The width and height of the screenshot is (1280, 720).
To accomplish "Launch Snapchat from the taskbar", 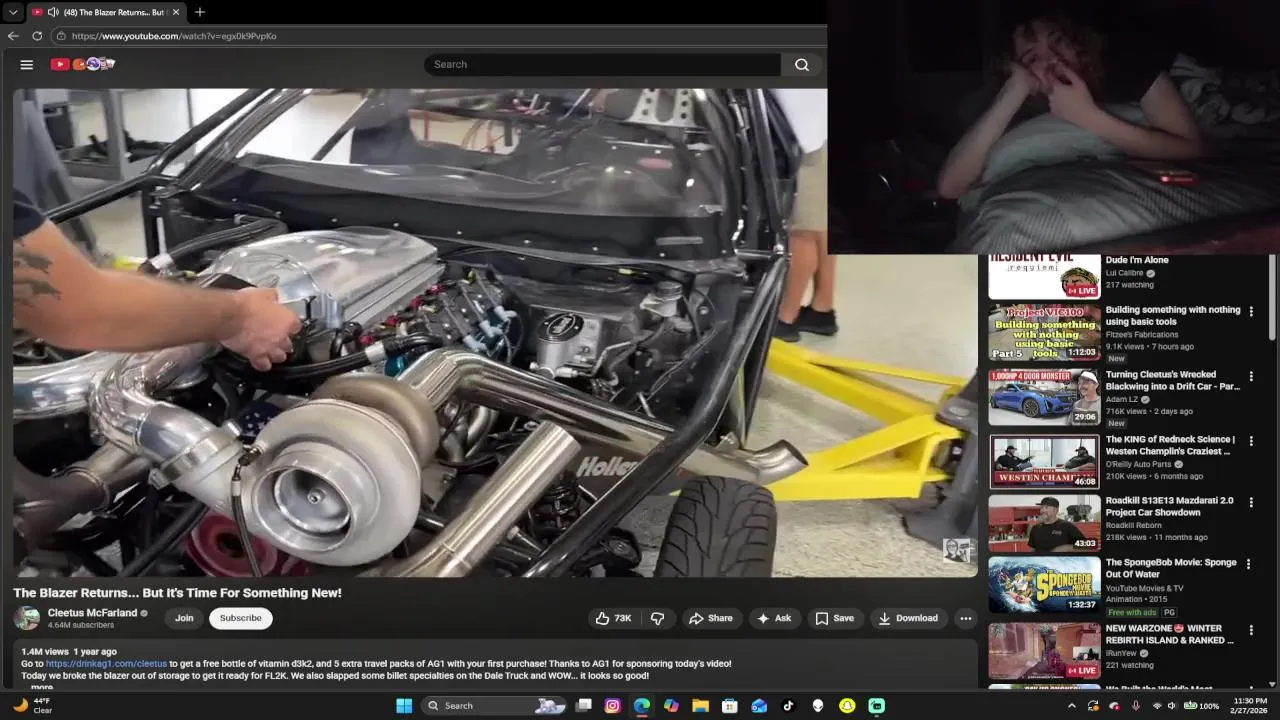I will pos(847,706).
